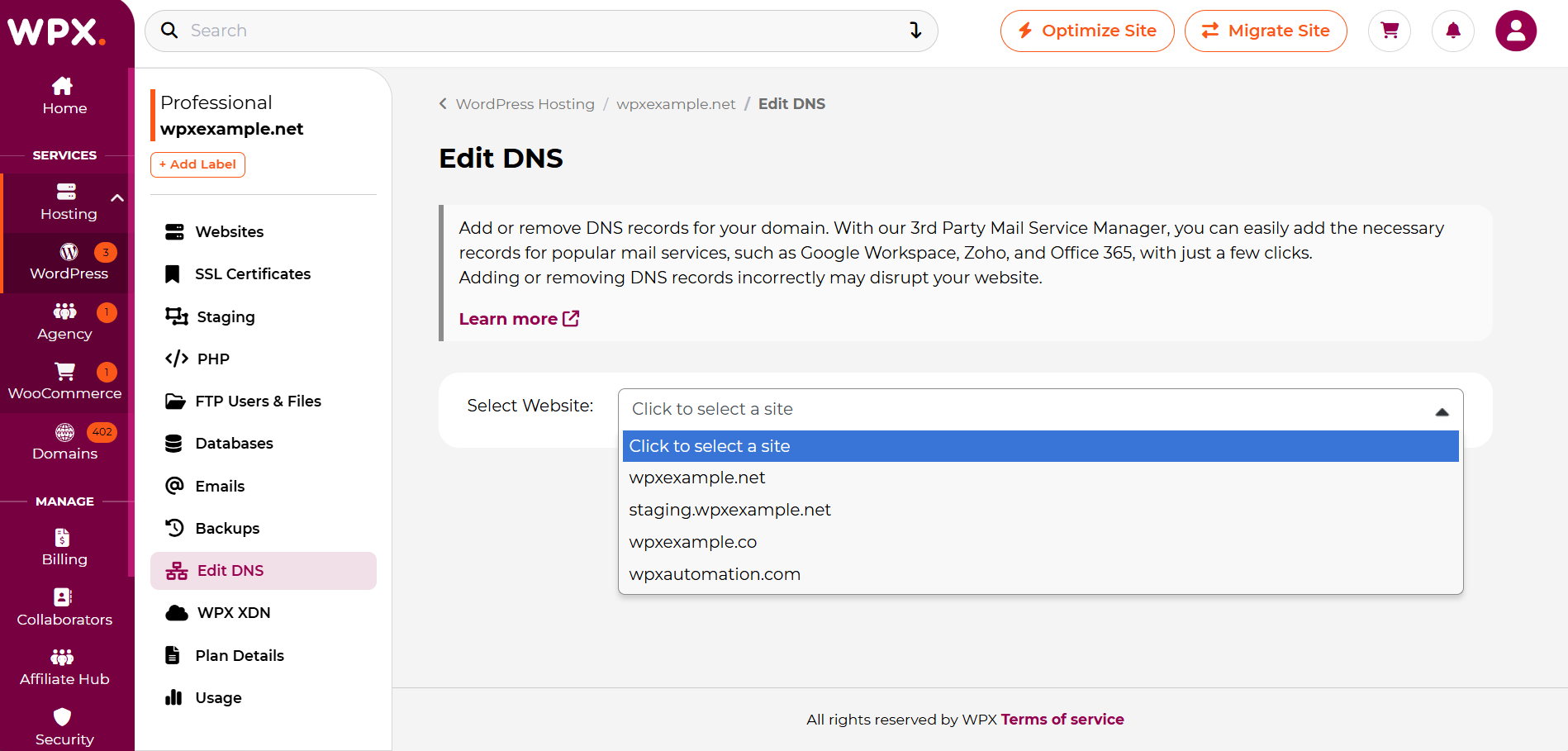This screenshot has height=751, width=1568.
Task: Open the Home icon in sidebar
Action: [62, 86]
